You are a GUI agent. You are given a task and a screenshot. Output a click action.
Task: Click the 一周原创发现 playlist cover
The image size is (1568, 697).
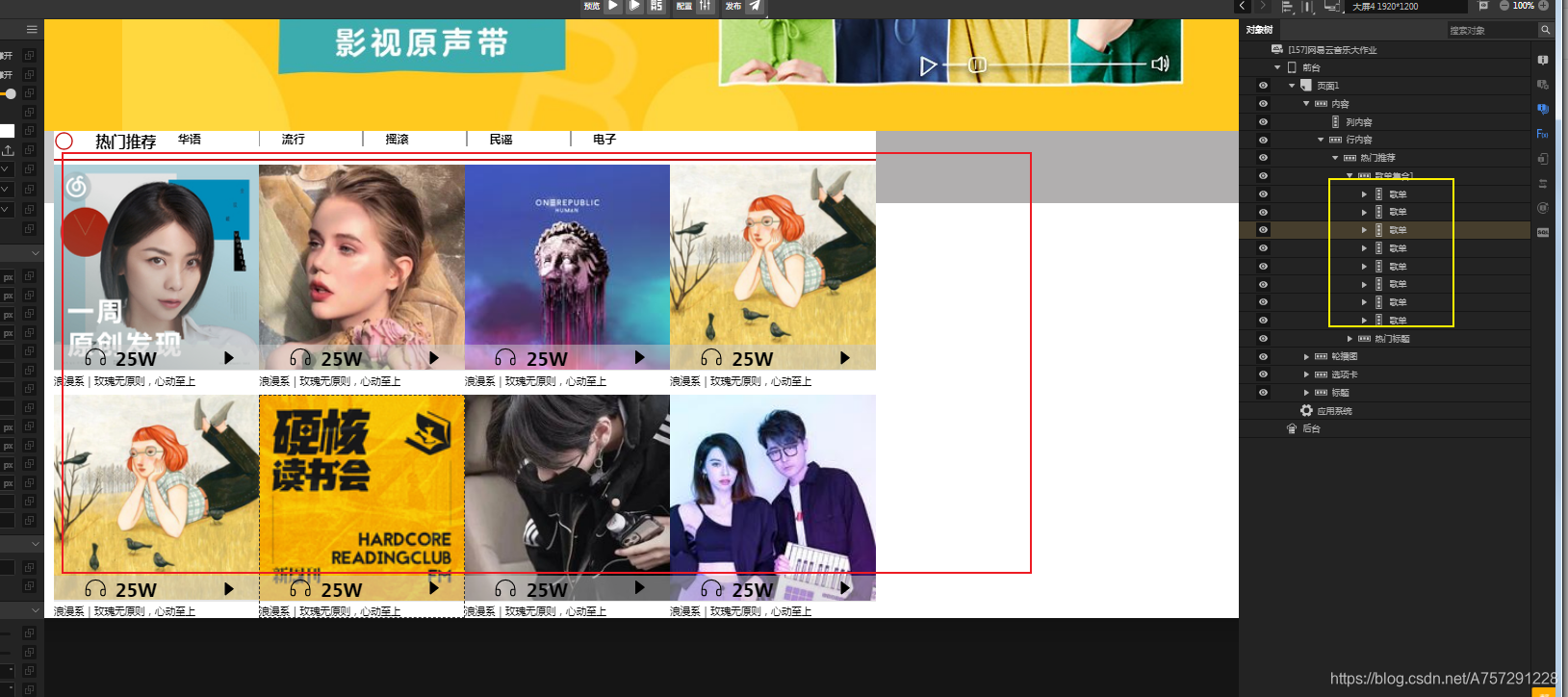click(156, 268)
